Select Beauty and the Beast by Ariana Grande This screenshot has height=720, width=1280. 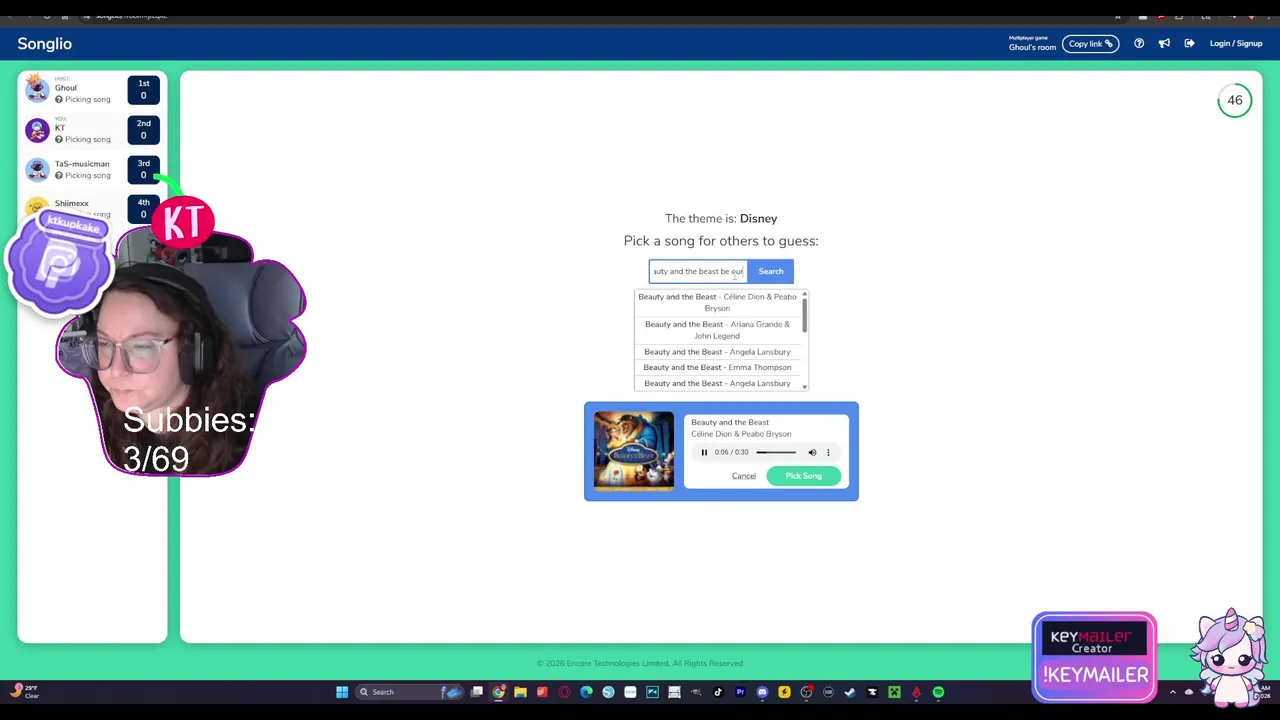[x=717, y=330]
